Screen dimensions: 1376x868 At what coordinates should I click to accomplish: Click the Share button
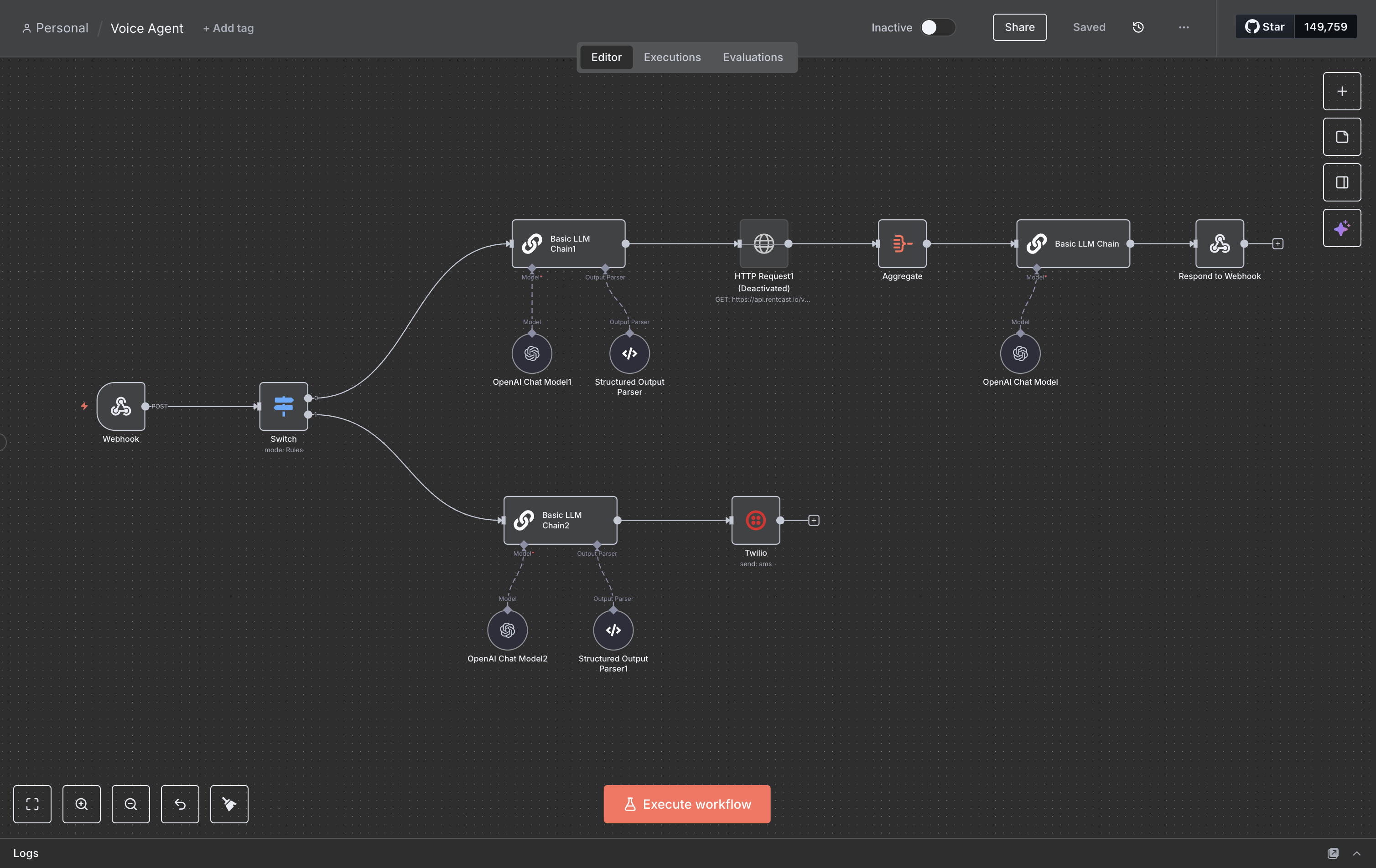[1019, 27]
